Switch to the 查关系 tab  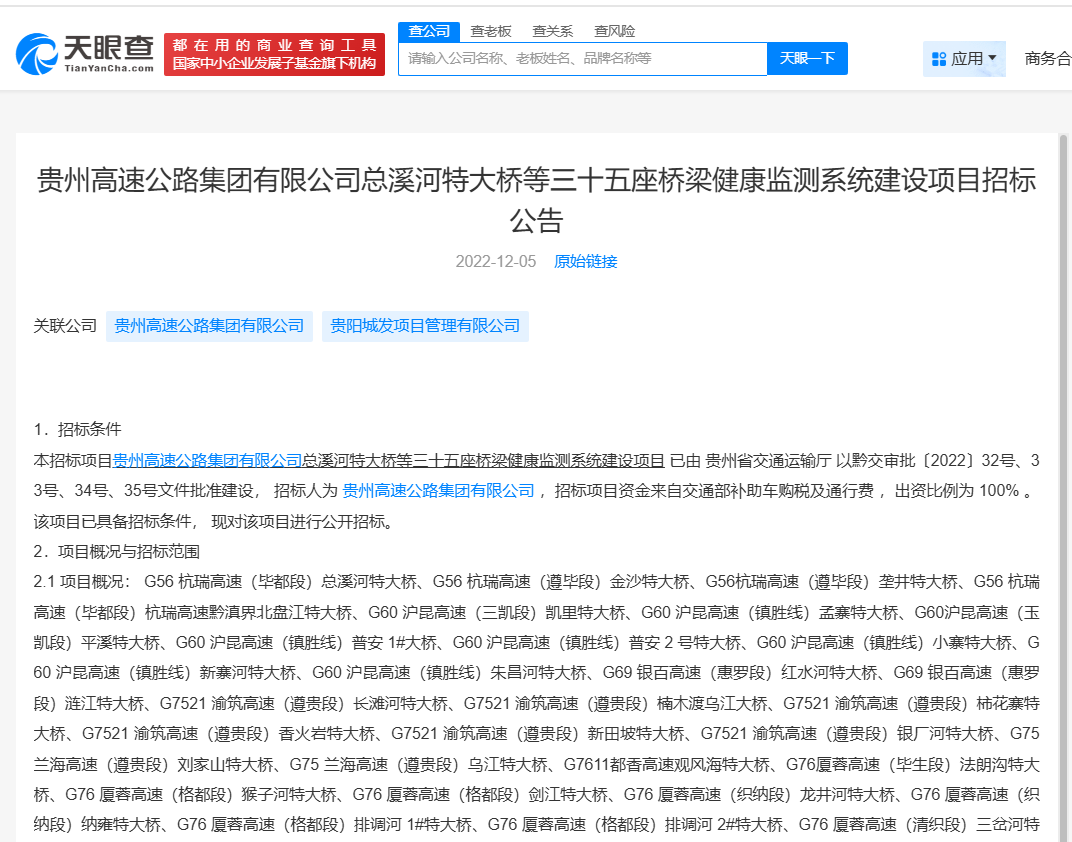tap(552, 31)
